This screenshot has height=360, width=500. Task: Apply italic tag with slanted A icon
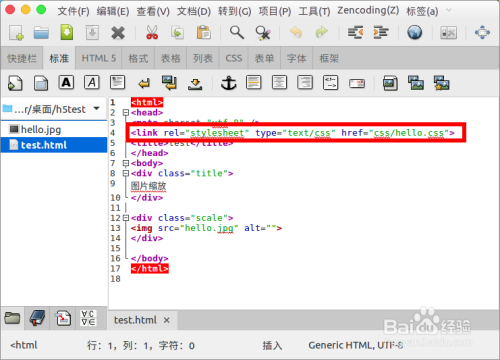pos(92,82)
